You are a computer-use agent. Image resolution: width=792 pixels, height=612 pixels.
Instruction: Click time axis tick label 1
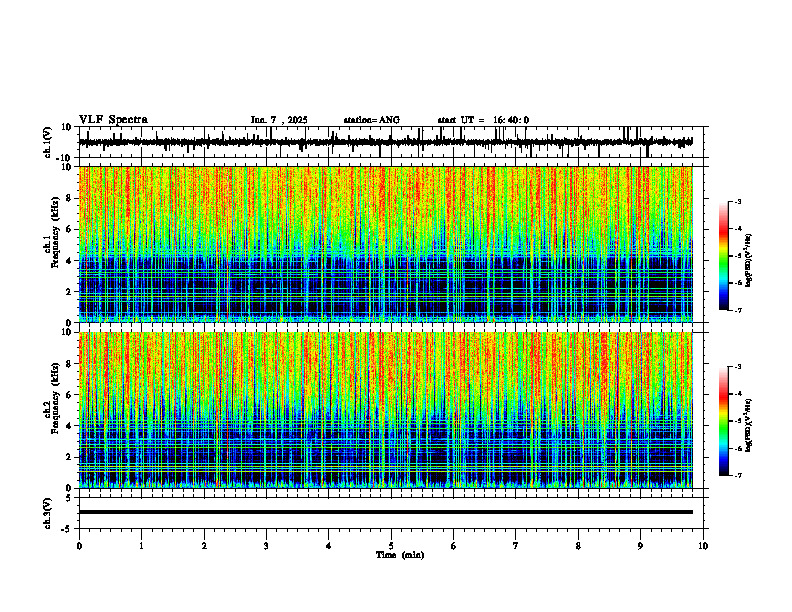(141, 546)
